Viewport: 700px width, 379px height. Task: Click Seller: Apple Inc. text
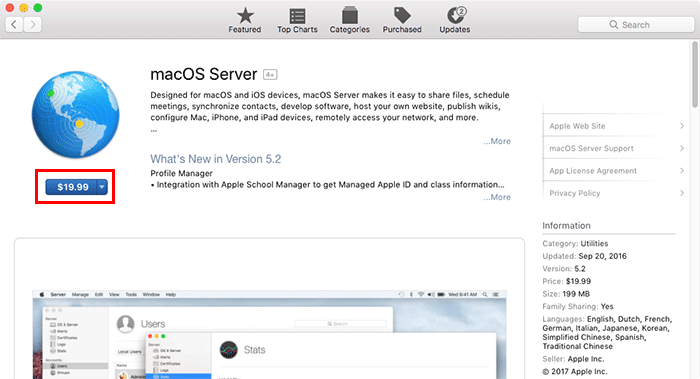(x=573, y=359)
